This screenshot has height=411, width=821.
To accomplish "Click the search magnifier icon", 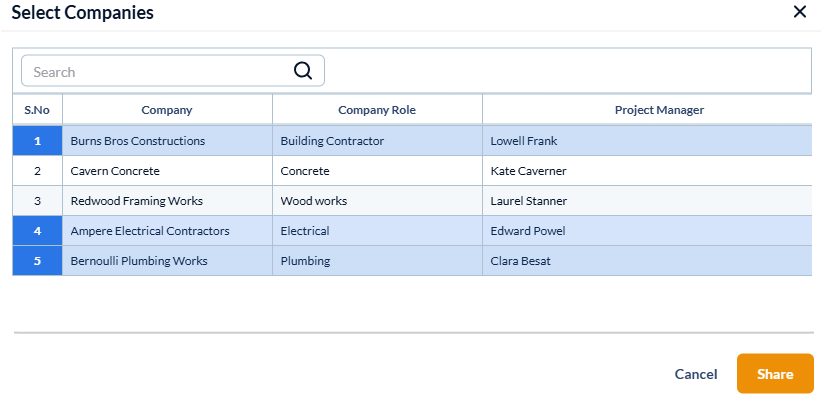I will tap(303, 71).
